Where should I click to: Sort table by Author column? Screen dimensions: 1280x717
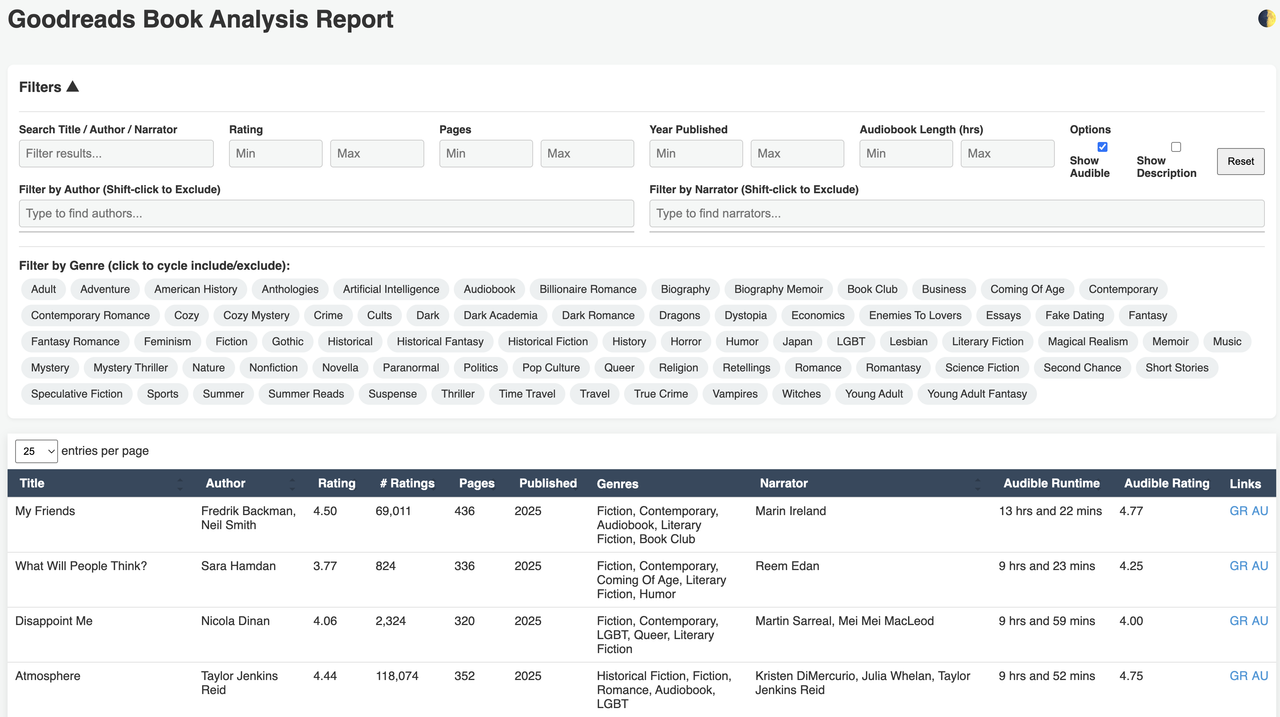coord(250,483)
